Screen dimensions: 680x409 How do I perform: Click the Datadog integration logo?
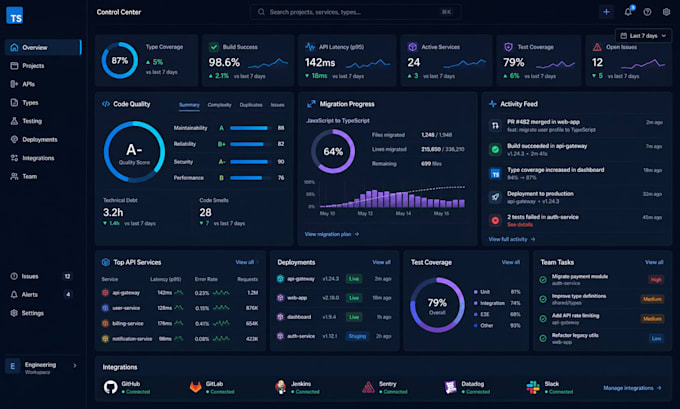pos(451,387)
